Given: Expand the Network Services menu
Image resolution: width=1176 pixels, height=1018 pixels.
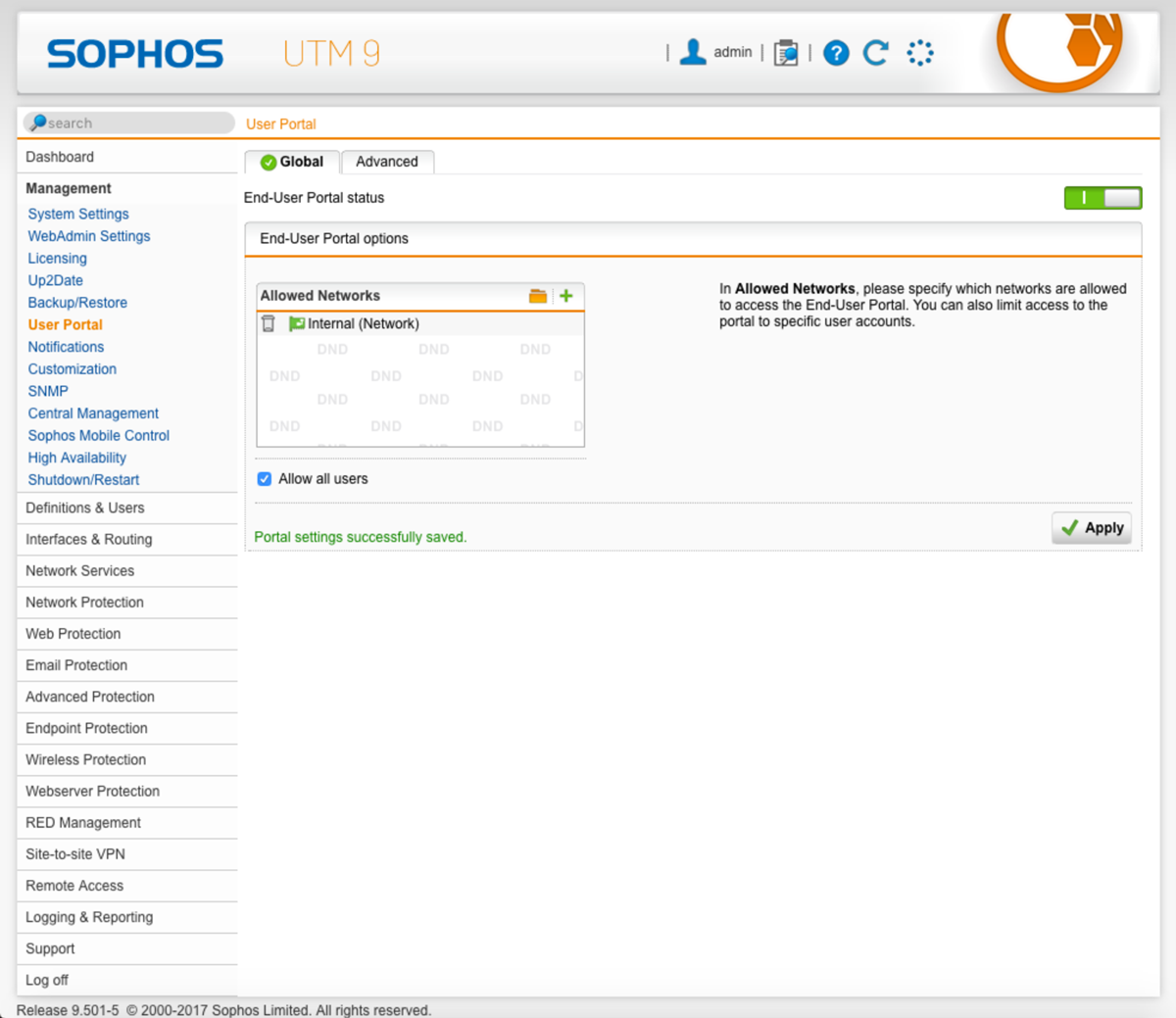Looking at the screenshot, I should (127, 570).
